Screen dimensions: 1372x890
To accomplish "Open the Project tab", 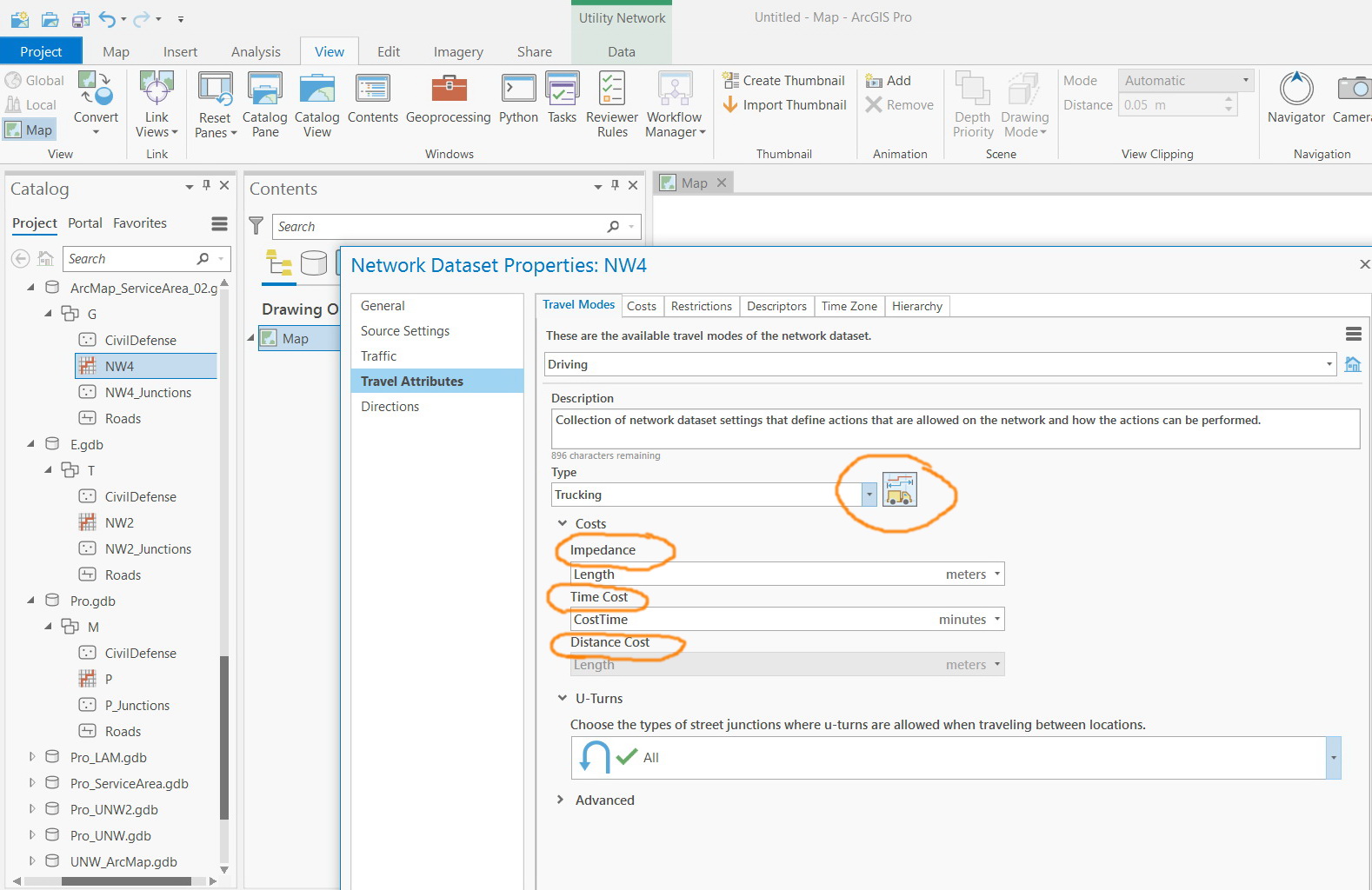I will point(41,52).
